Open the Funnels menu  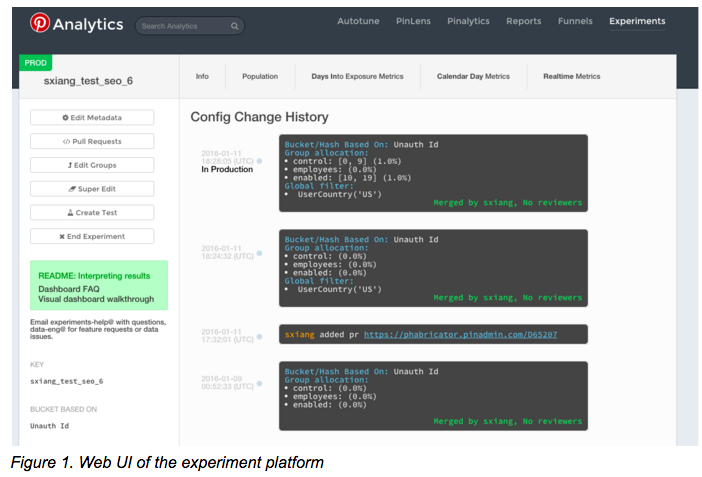(575, 21)
